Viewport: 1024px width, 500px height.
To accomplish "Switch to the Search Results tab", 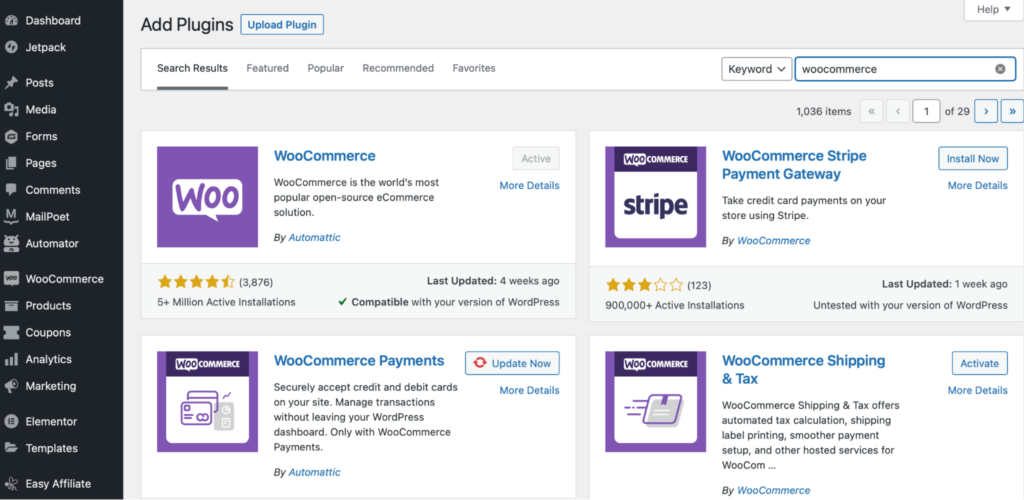I will pos(192,68).
